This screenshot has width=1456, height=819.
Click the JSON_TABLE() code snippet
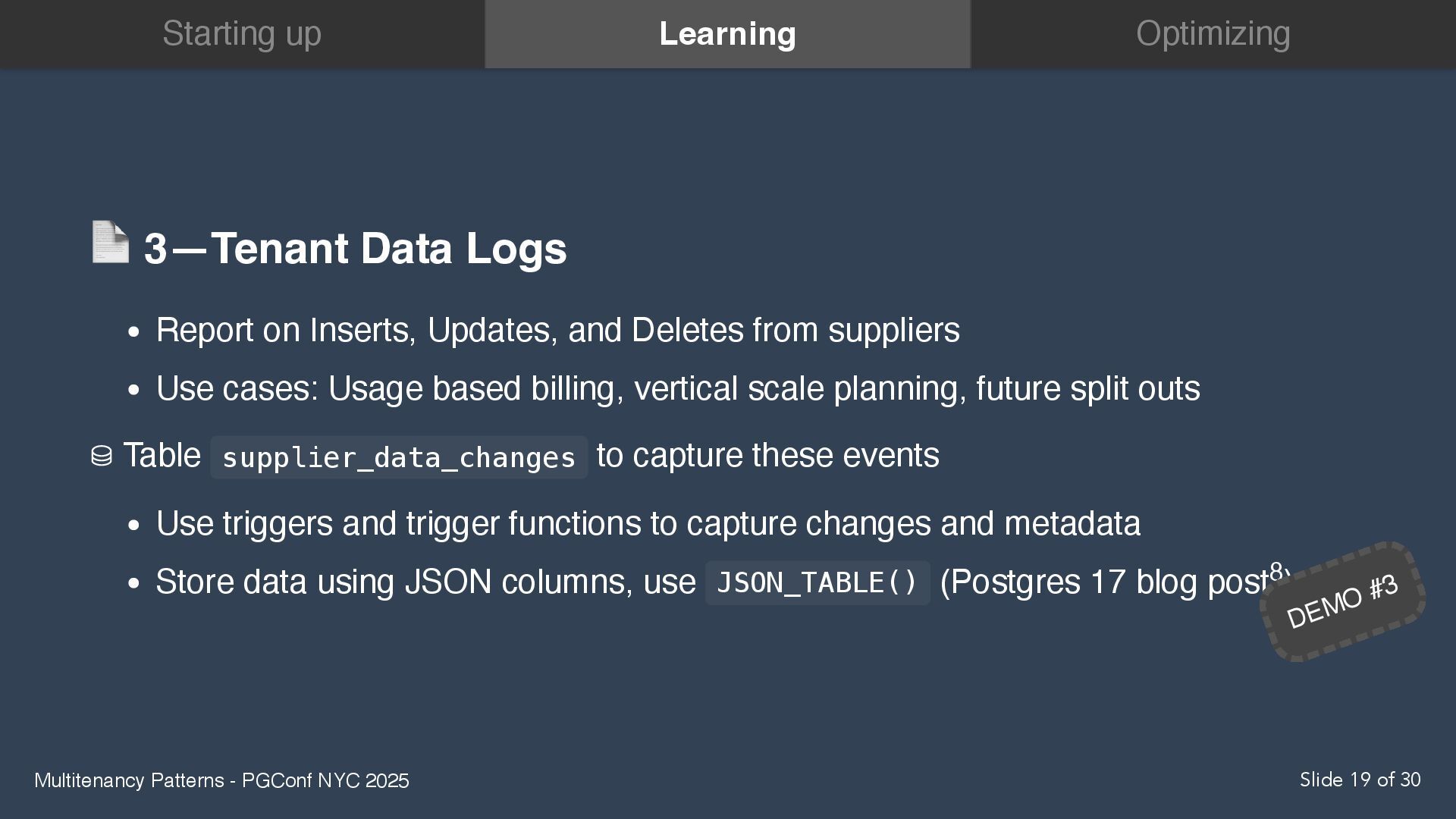click(817, 582)
